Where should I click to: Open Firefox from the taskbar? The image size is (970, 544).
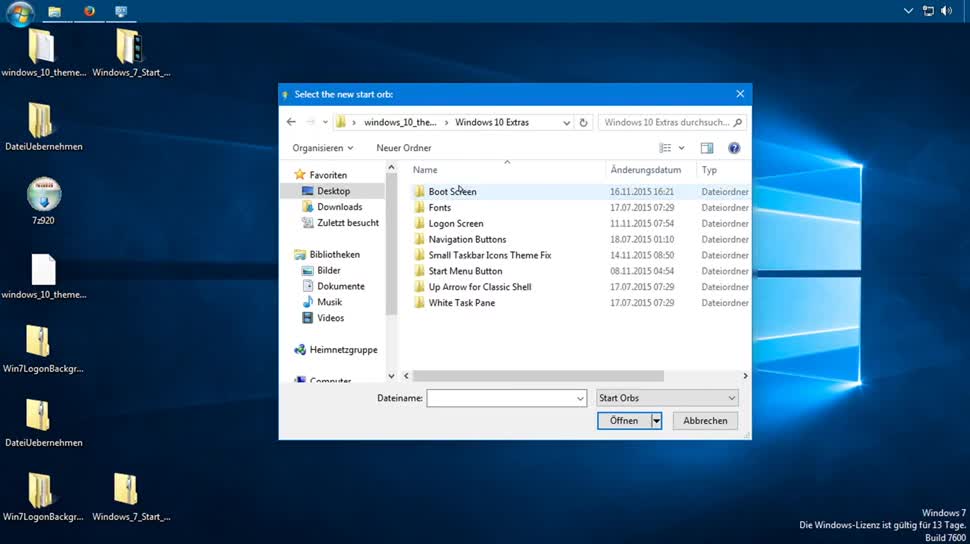click(x=89, y=11)
